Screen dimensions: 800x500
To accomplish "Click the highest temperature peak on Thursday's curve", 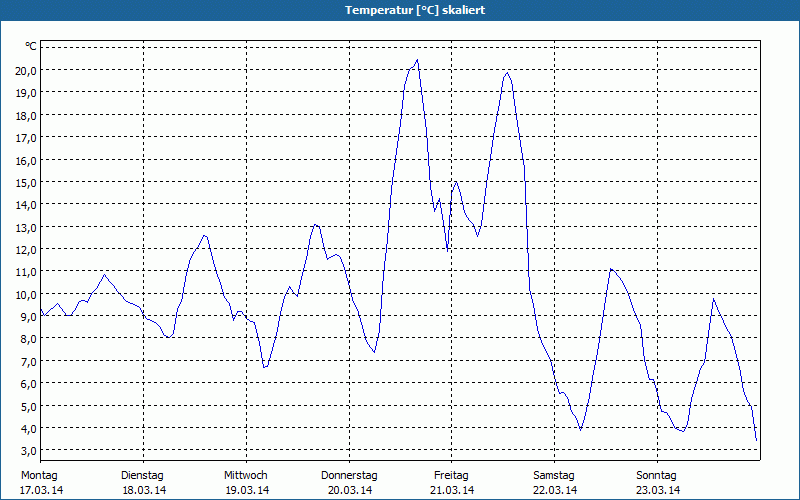I will point(417,60).
